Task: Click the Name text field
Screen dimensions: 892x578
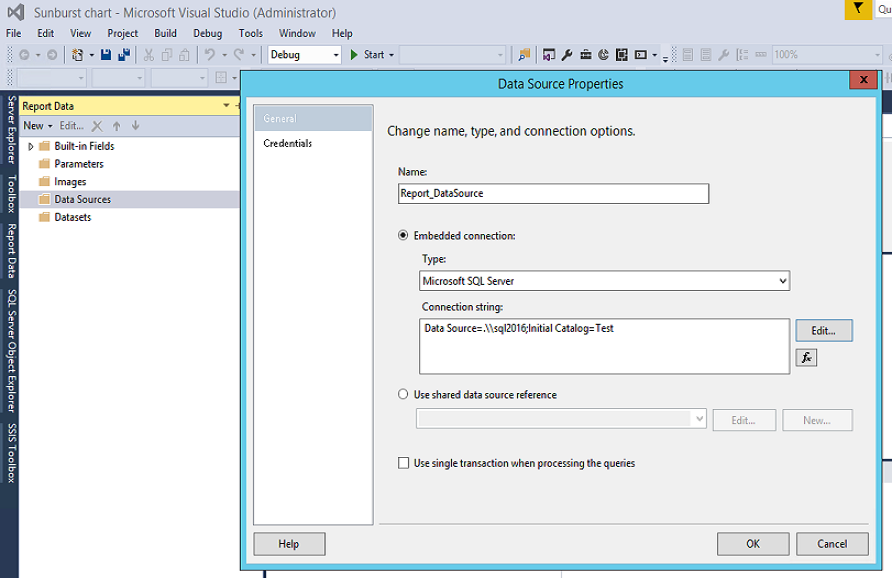Action: tap(553, 194)
